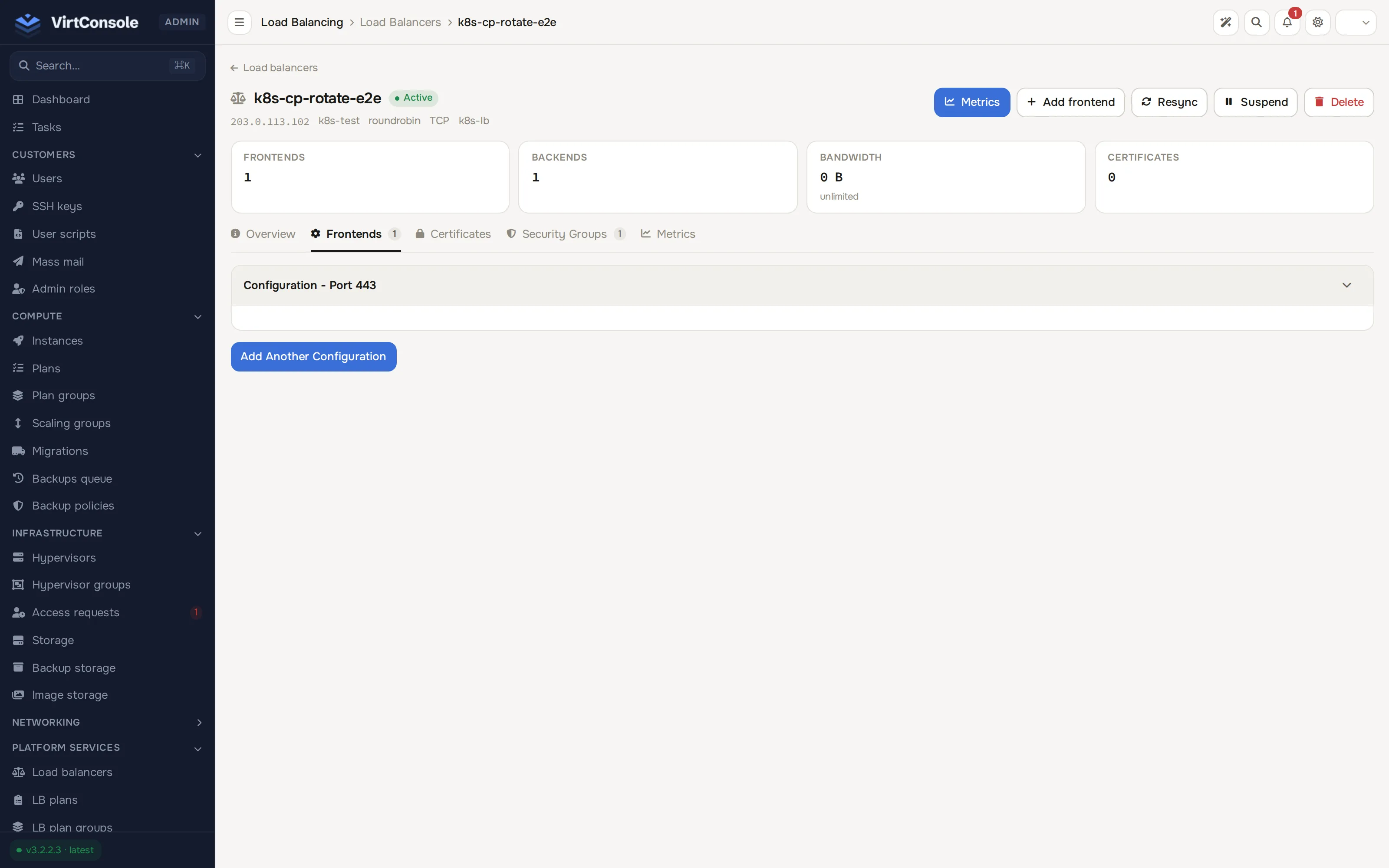Click Add Another Configuration
1389x868 pixels.
tap(313, 356)
